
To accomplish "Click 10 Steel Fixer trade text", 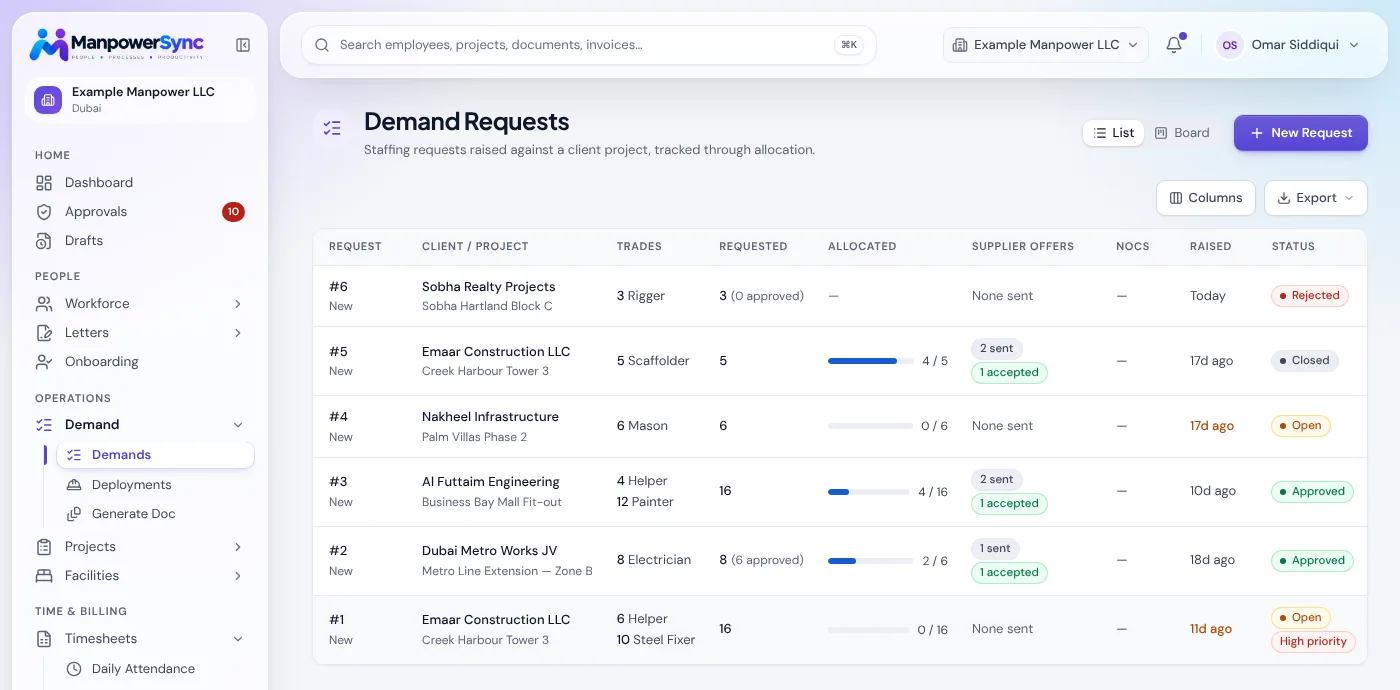I will coord(656,640).
